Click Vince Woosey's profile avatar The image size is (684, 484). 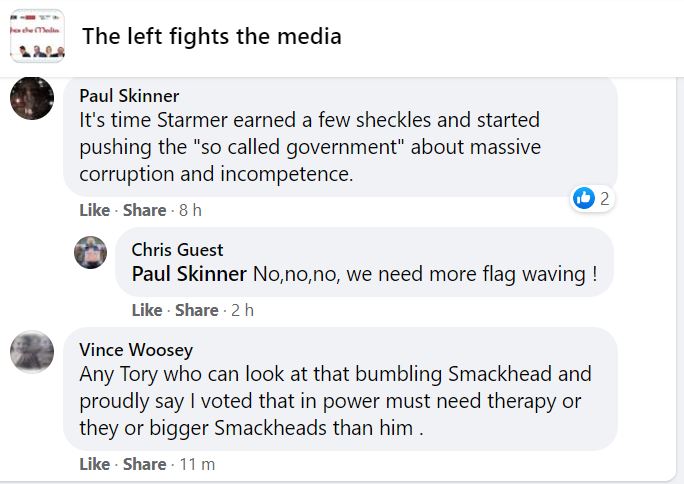[32, 351]
